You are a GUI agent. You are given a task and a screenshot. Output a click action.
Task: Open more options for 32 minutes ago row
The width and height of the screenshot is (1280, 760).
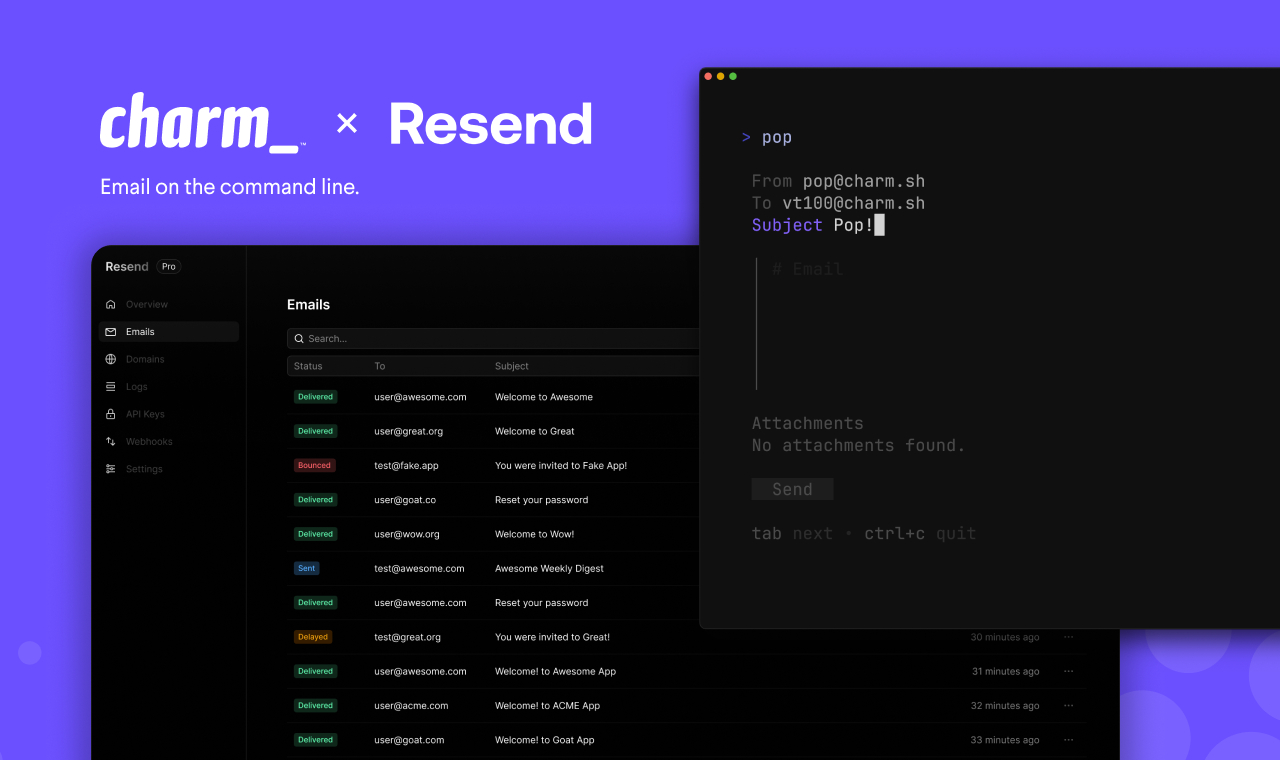point(1068,706)
